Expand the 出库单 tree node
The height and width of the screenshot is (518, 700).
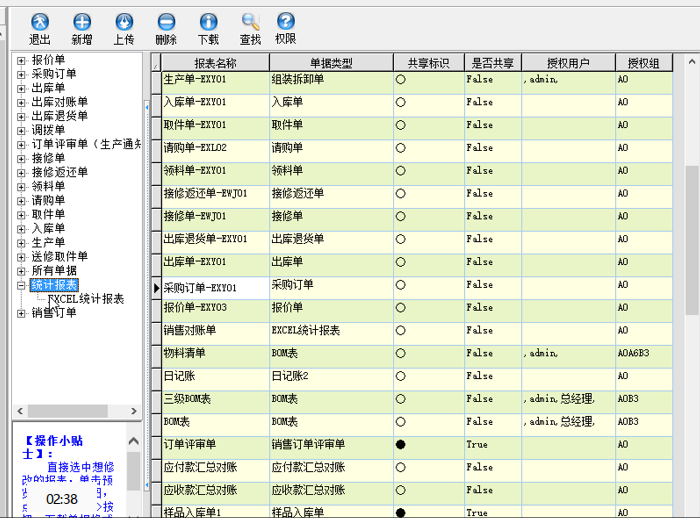coord(21,88)
